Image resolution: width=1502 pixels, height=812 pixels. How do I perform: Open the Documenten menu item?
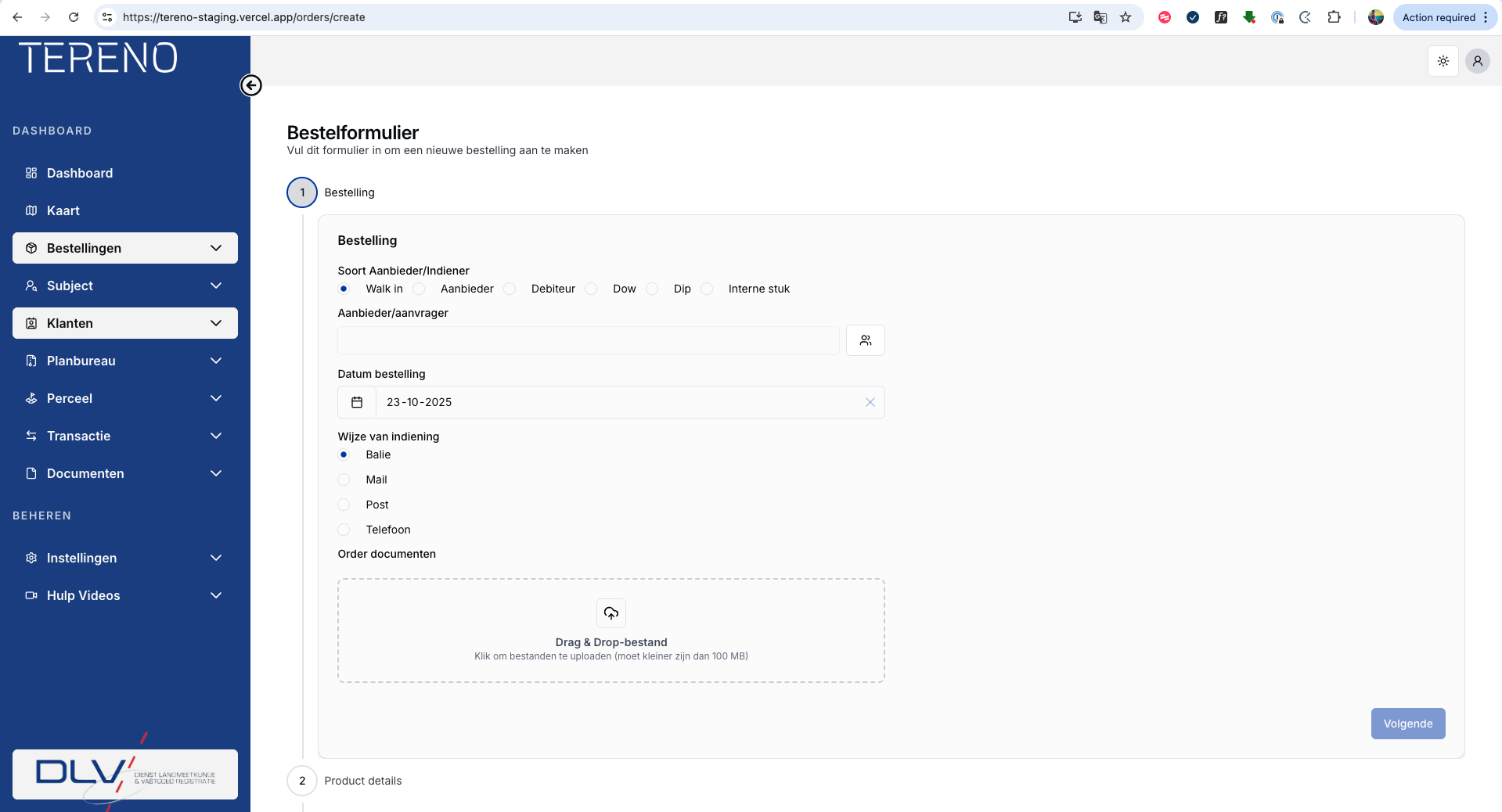tap(125, 473)
